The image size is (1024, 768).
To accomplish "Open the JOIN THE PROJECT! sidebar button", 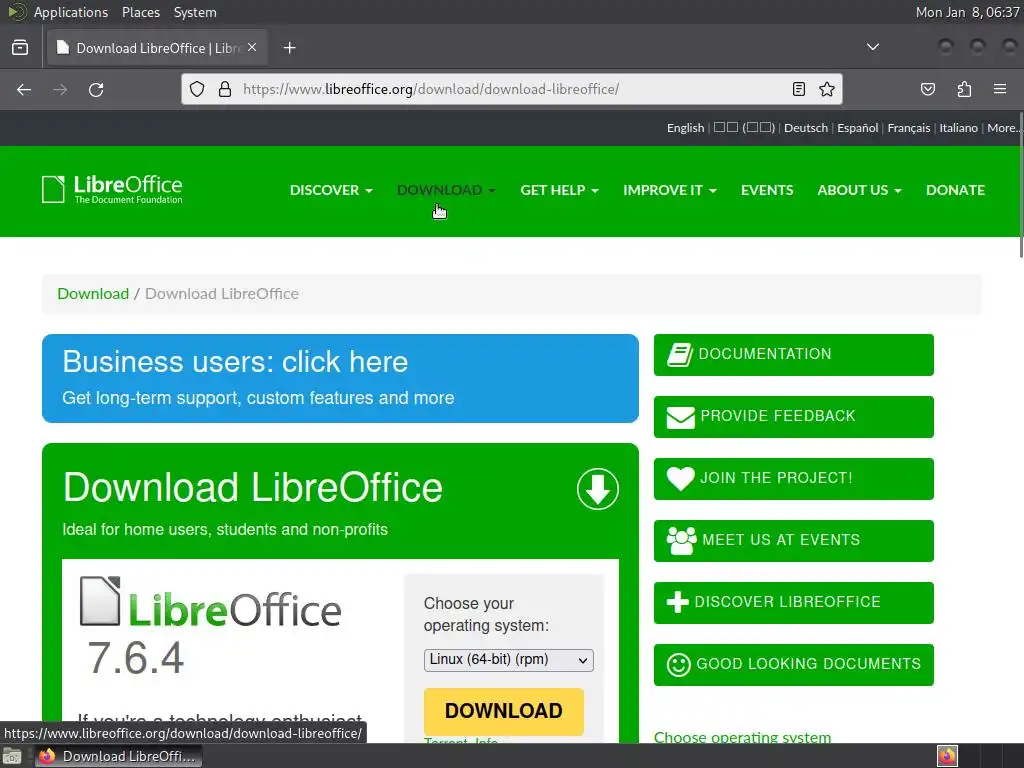I will [793, 479].
